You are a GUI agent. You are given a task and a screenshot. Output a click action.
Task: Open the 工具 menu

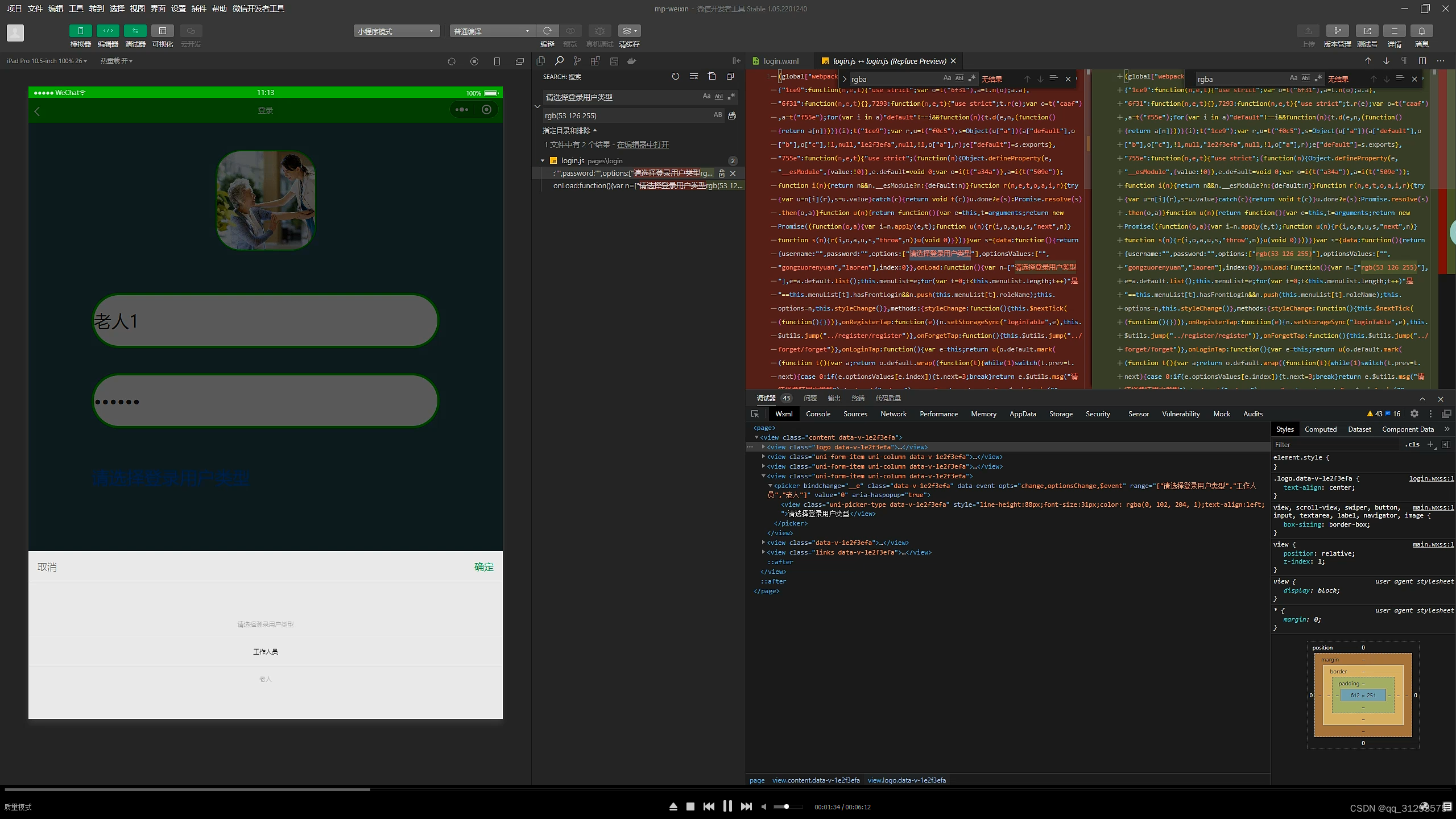(76, 9)
